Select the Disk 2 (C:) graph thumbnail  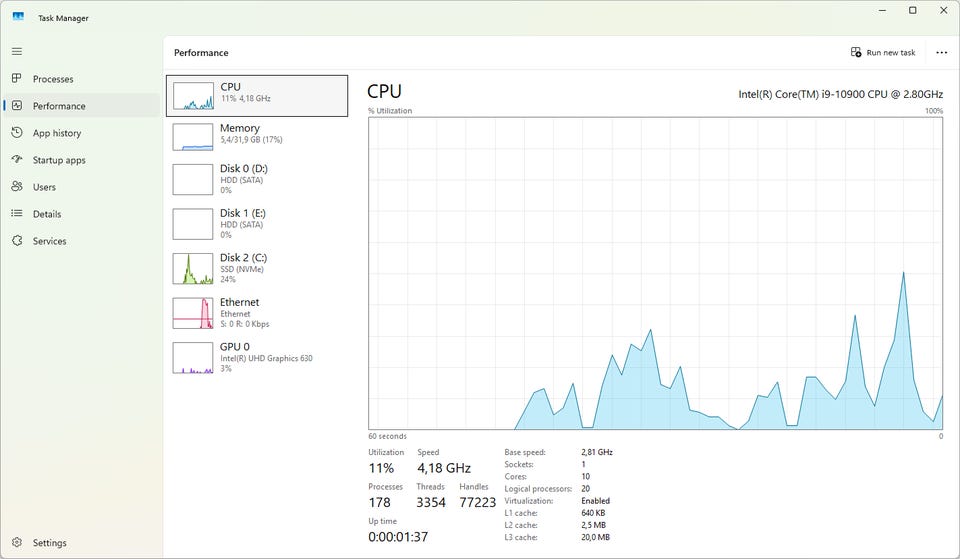coord(193,269)
